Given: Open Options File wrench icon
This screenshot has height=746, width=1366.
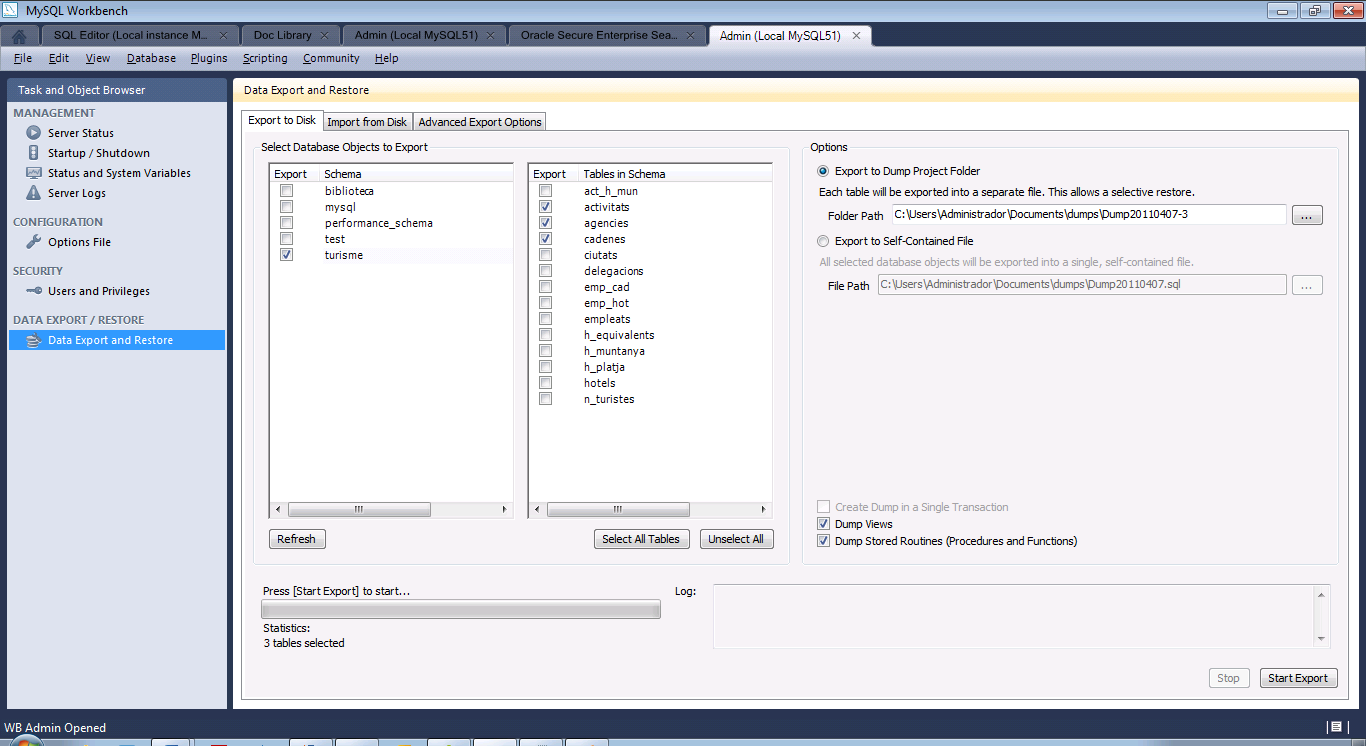Looking at the screenshot, I should pos(34,242).
